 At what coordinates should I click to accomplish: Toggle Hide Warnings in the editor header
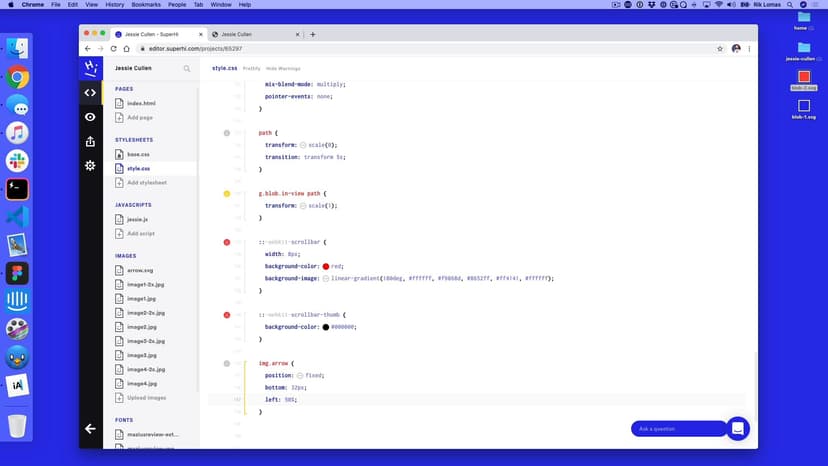point(284,68)
